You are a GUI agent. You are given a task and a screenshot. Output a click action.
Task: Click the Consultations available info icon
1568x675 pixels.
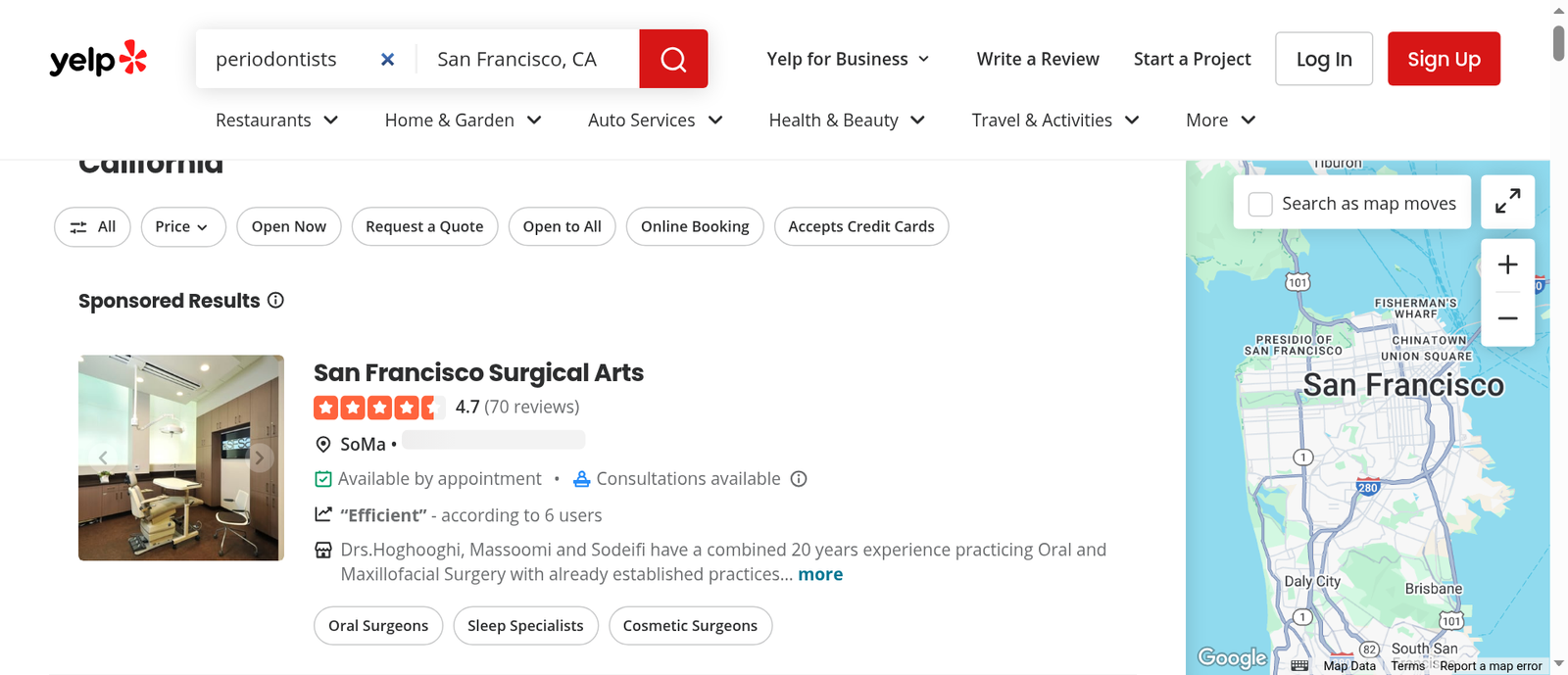799,479
